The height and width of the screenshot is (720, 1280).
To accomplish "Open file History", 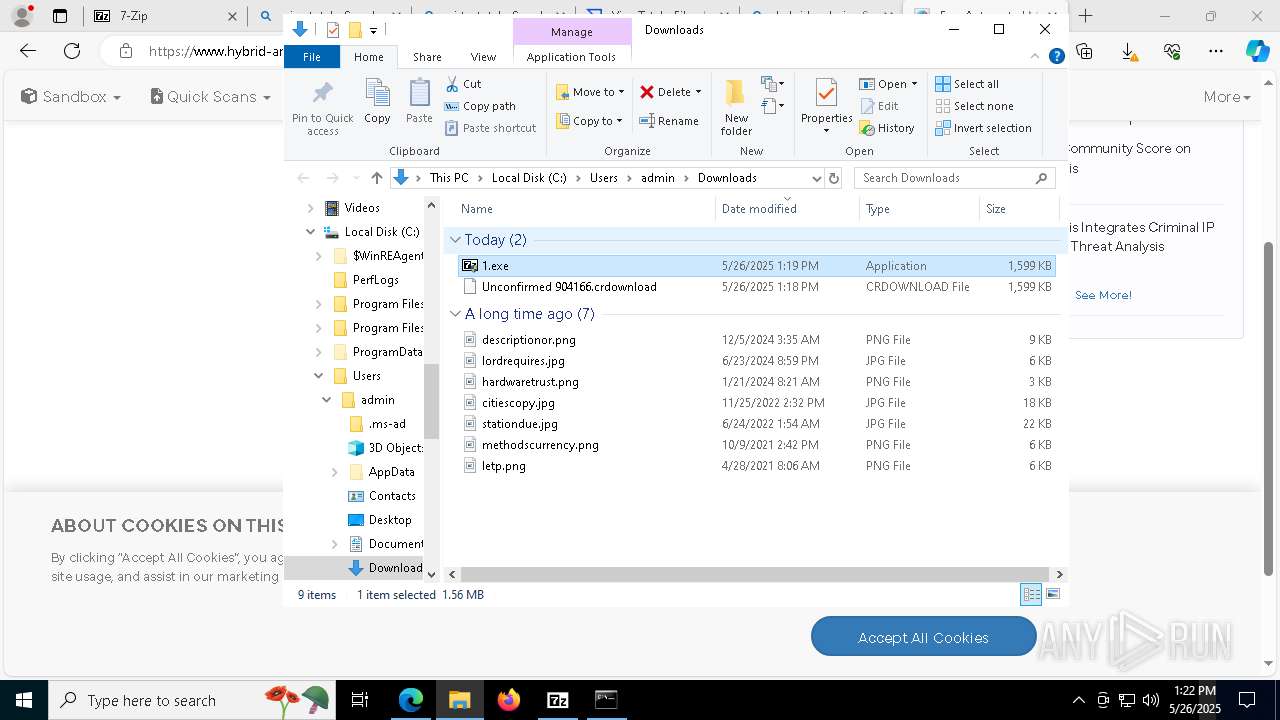I will [887, 128].
